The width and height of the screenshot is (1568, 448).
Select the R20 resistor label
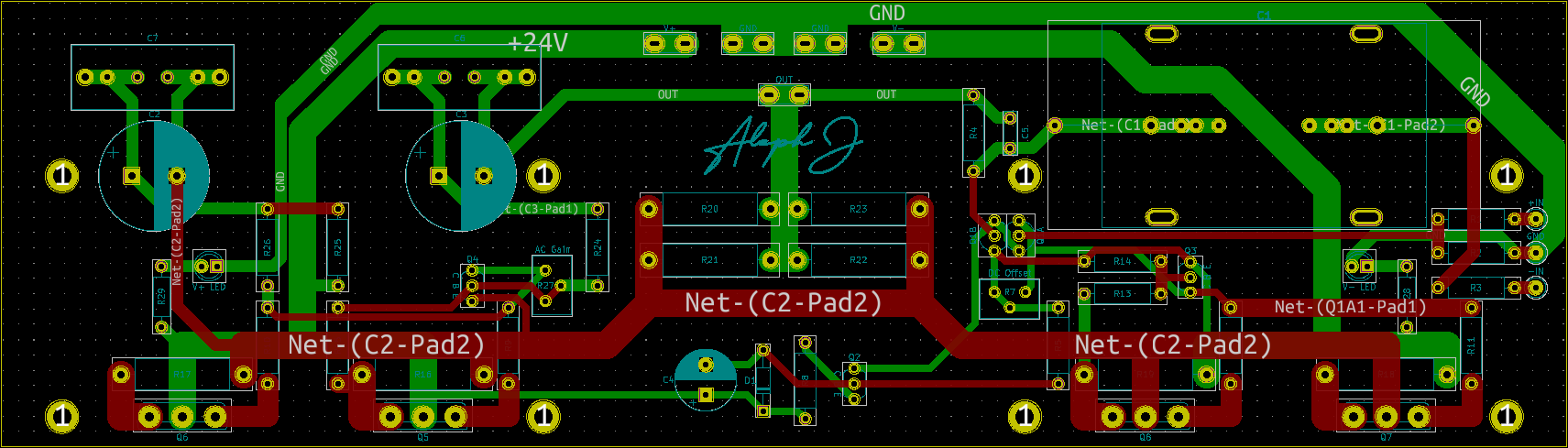click(x=710, y=209)
